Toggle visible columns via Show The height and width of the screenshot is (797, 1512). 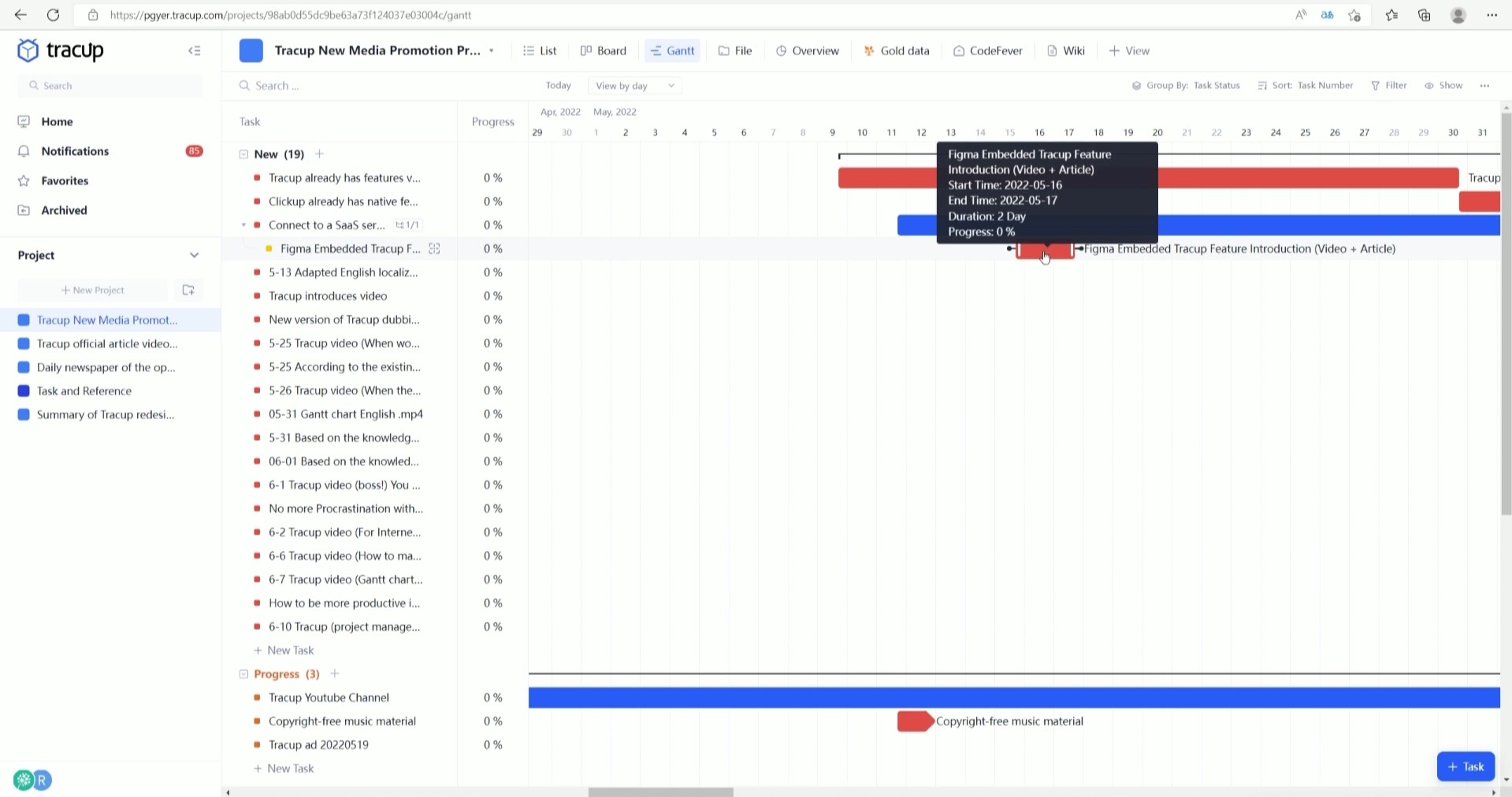click(1443, 85)
